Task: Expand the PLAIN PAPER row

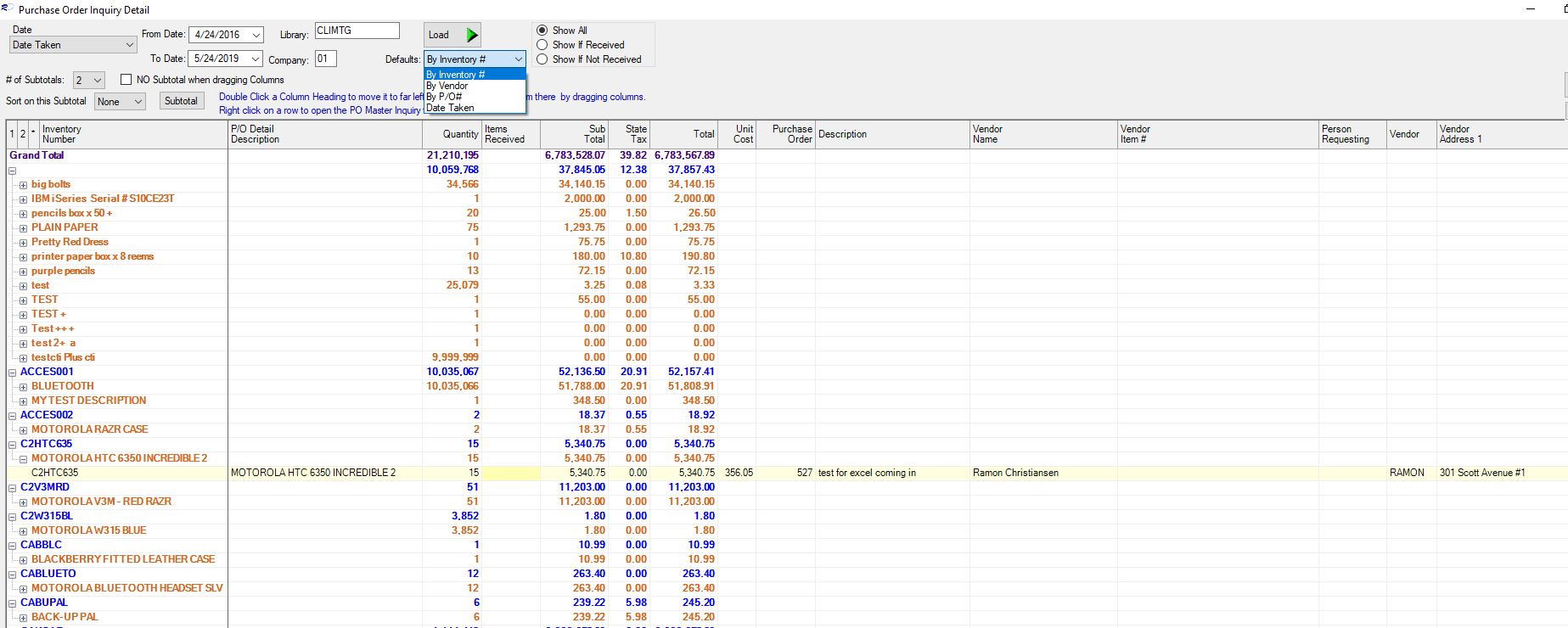Action: coord(24,228)
